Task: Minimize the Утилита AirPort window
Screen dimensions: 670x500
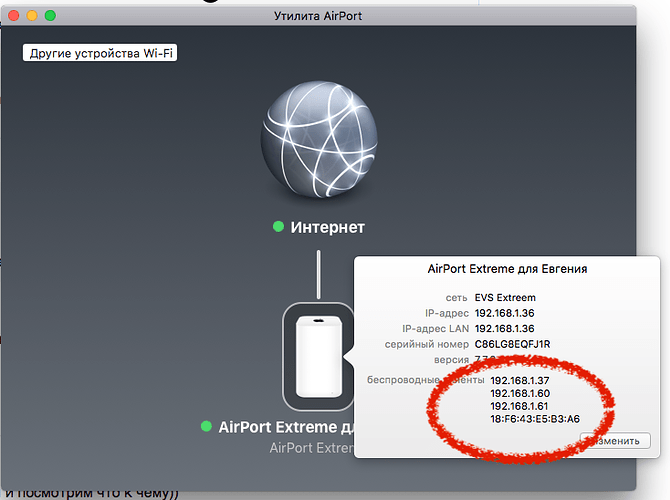Action: point(32,16)
